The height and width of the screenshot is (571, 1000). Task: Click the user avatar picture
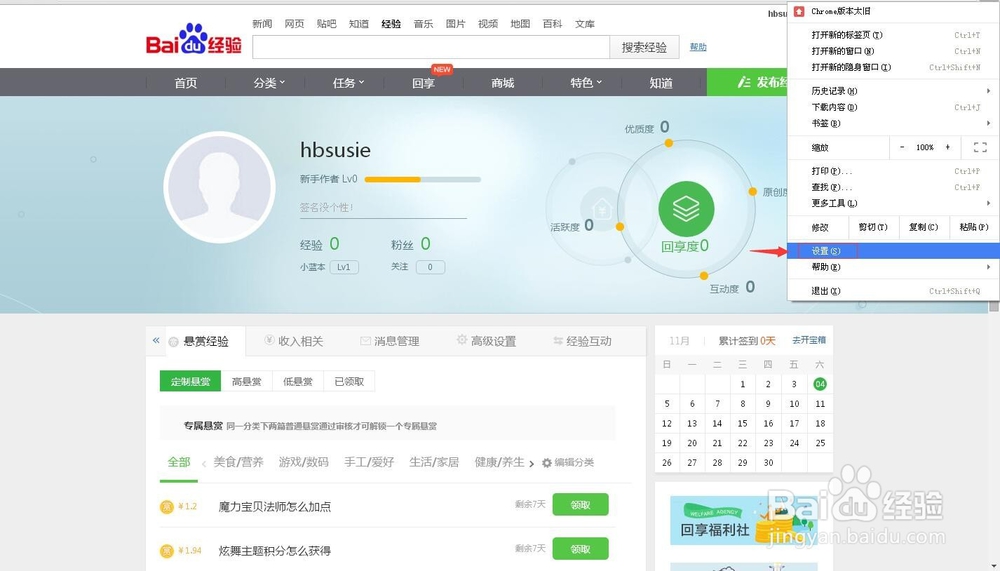219,188
